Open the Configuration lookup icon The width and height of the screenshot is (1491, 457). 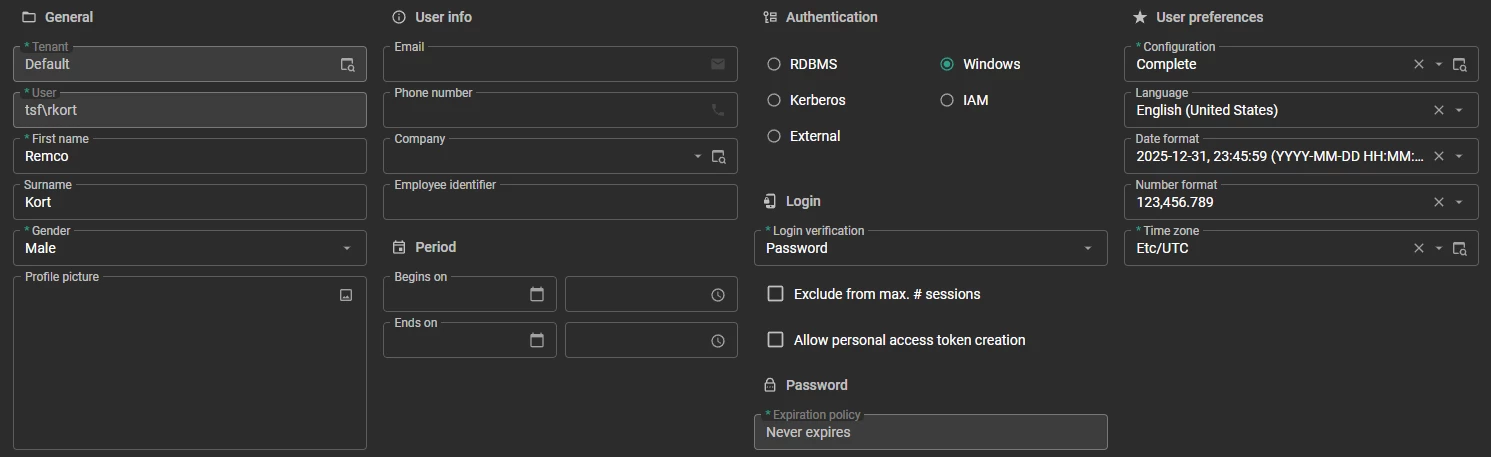pos(1460,65)
